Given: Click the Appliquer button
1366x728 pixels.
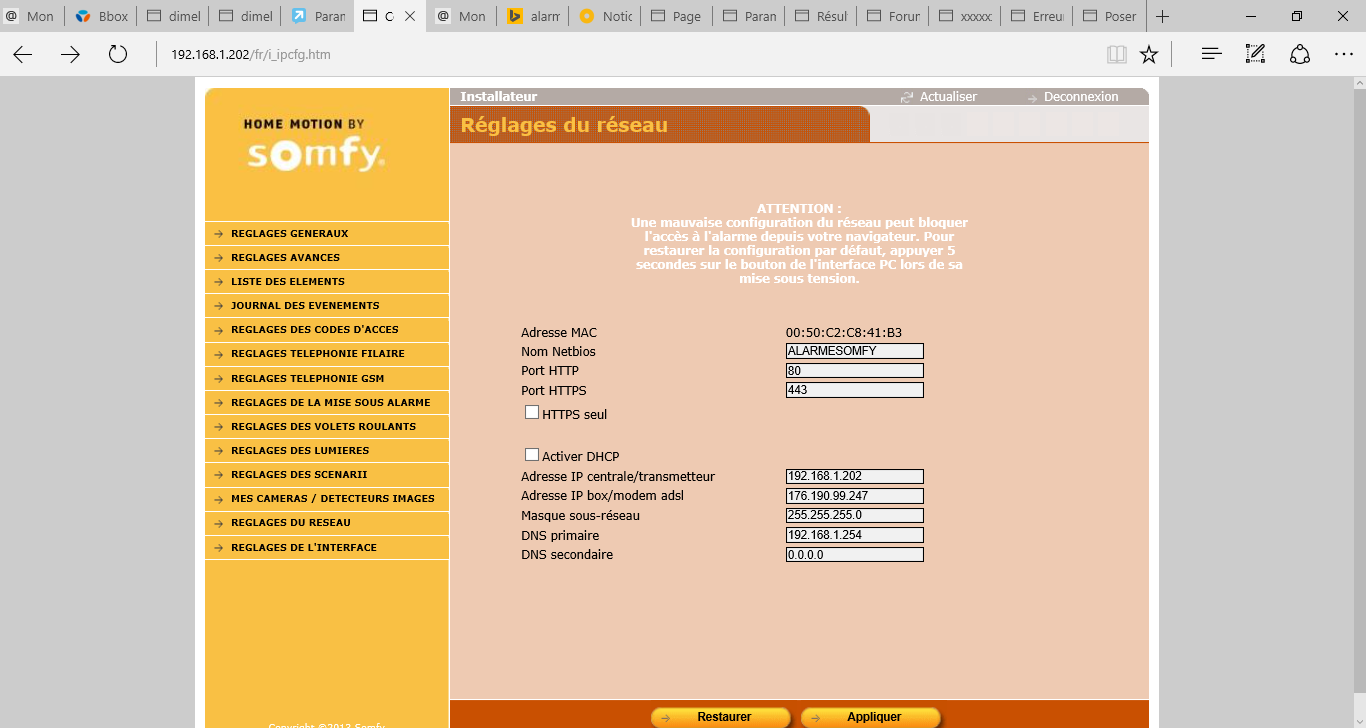Looking at the screenshot, I should point(871,717).
